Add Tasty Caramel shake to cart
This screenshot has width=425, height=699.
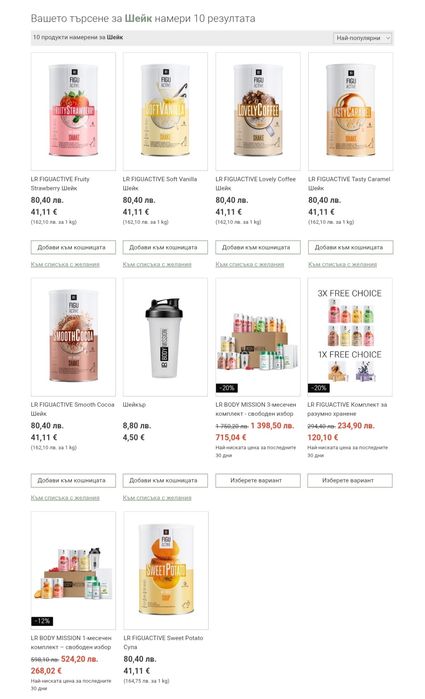pyautogui.click(x=351, y=247)
